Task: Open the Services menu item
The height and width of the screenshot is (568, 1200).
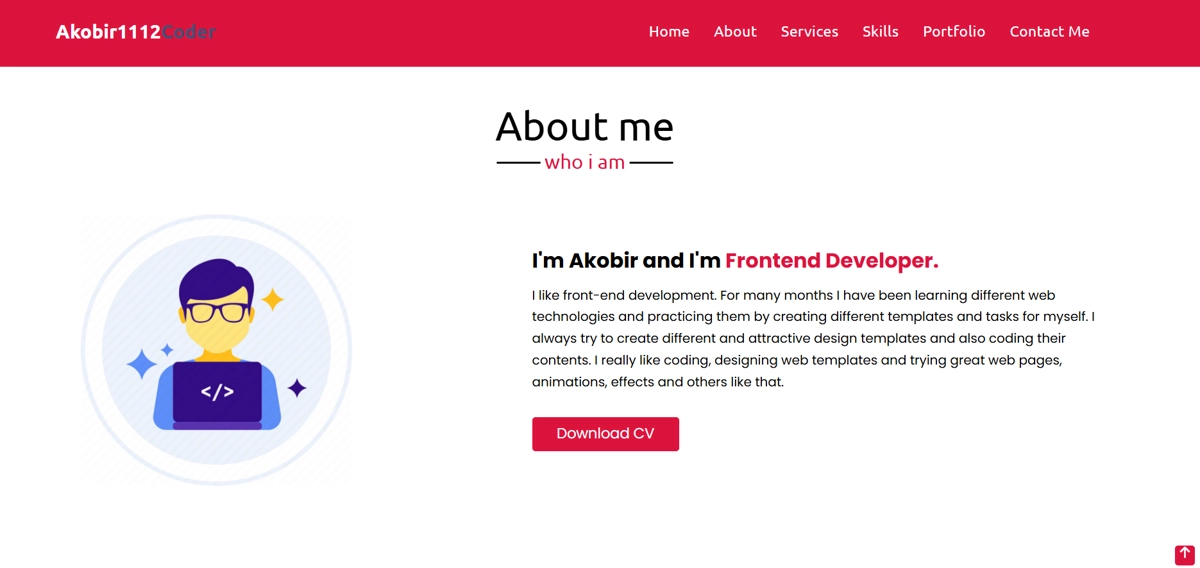Action: tap(809, 32)
